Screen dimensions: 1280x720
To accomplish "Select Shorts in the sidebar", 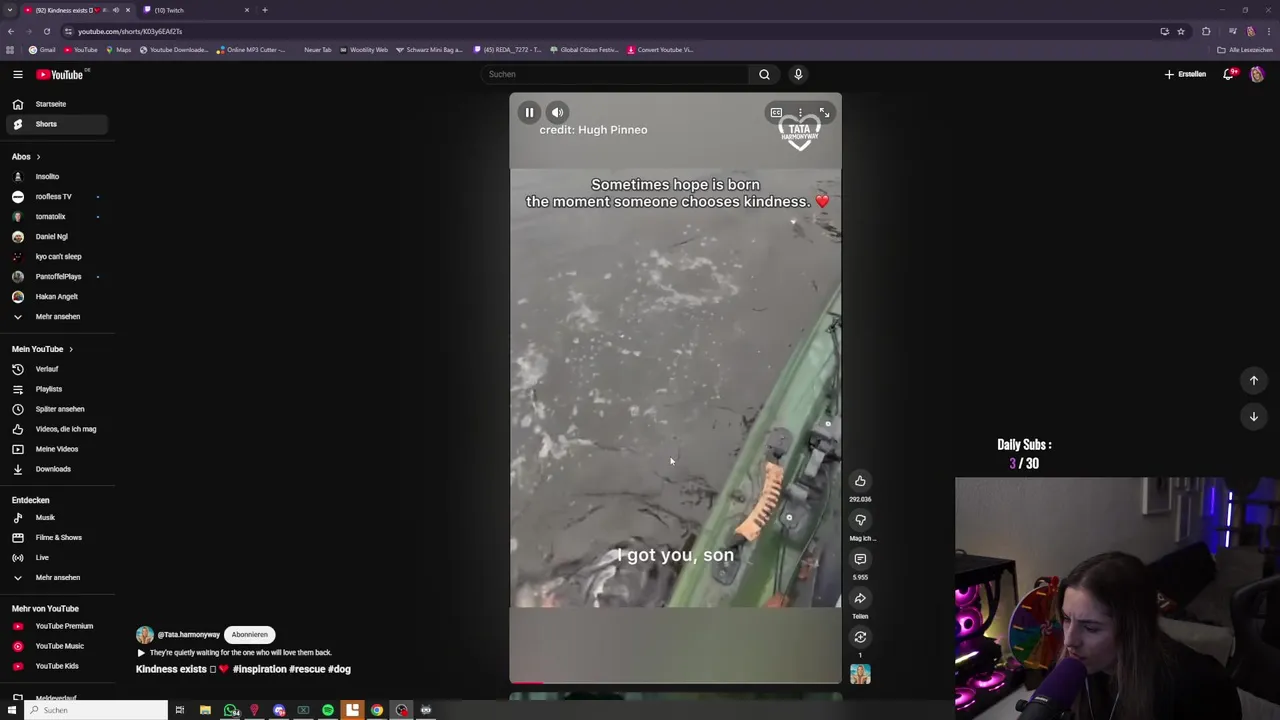I will coord(55,124).
